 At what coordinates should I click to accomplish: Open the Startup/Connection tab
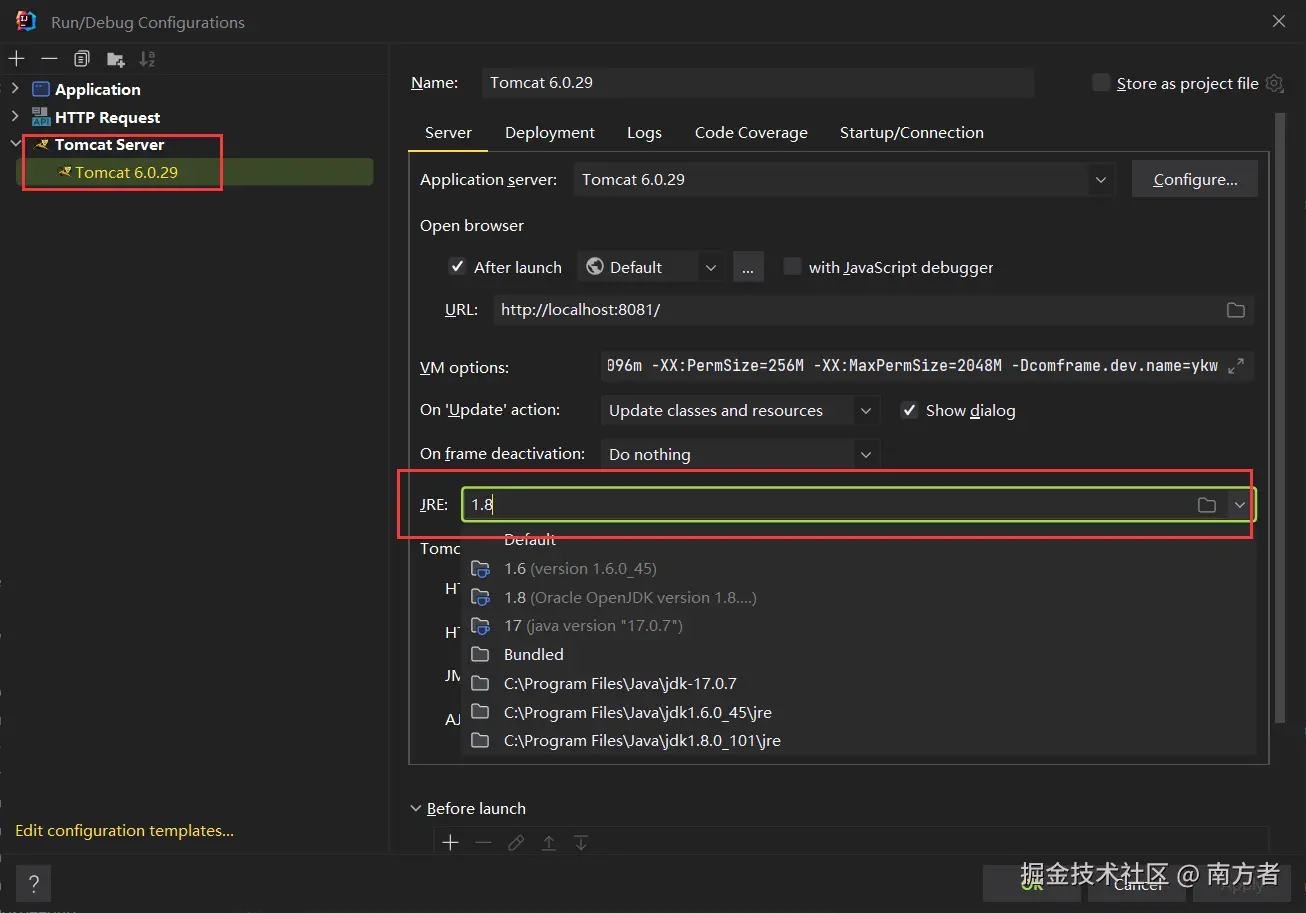[912, 132]
